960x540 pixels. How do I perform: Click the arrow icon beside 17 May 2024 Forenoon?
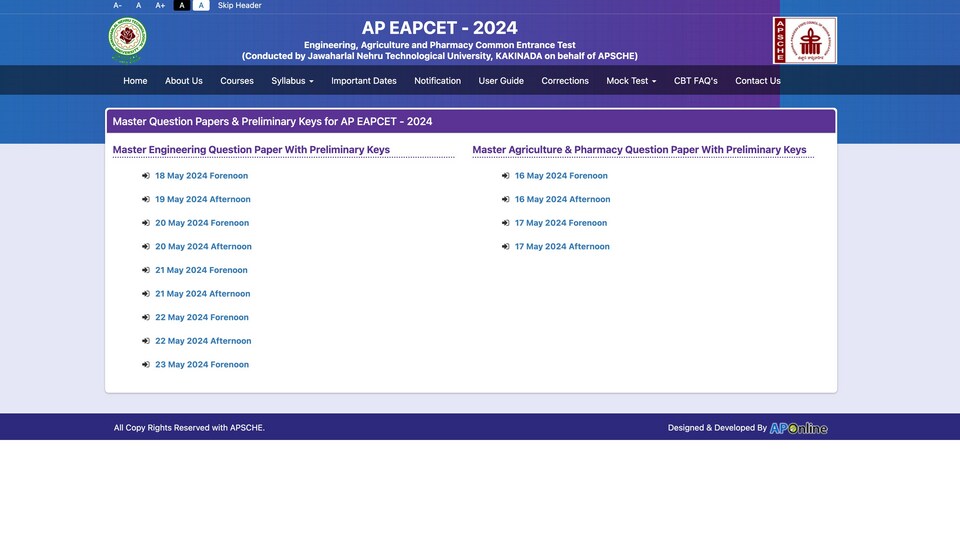[x=505, y=223]
